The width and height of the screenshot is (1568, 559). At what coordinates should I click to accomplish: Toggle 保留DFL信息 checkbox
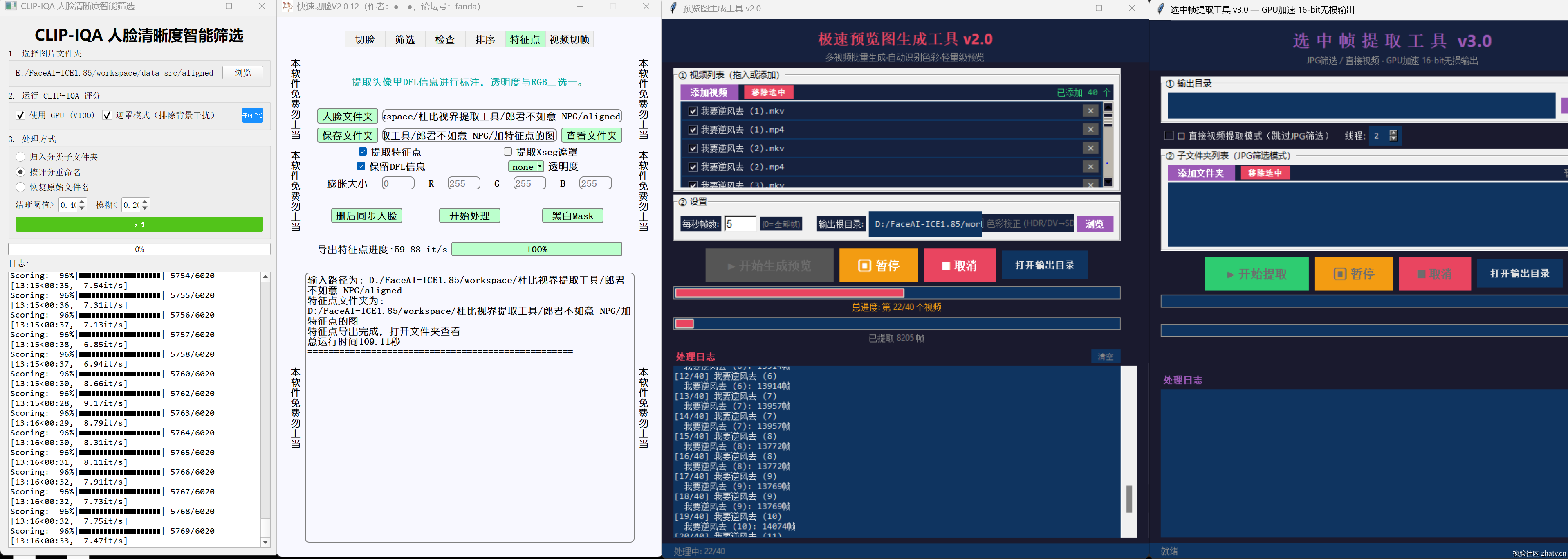[x=361, y=166]
